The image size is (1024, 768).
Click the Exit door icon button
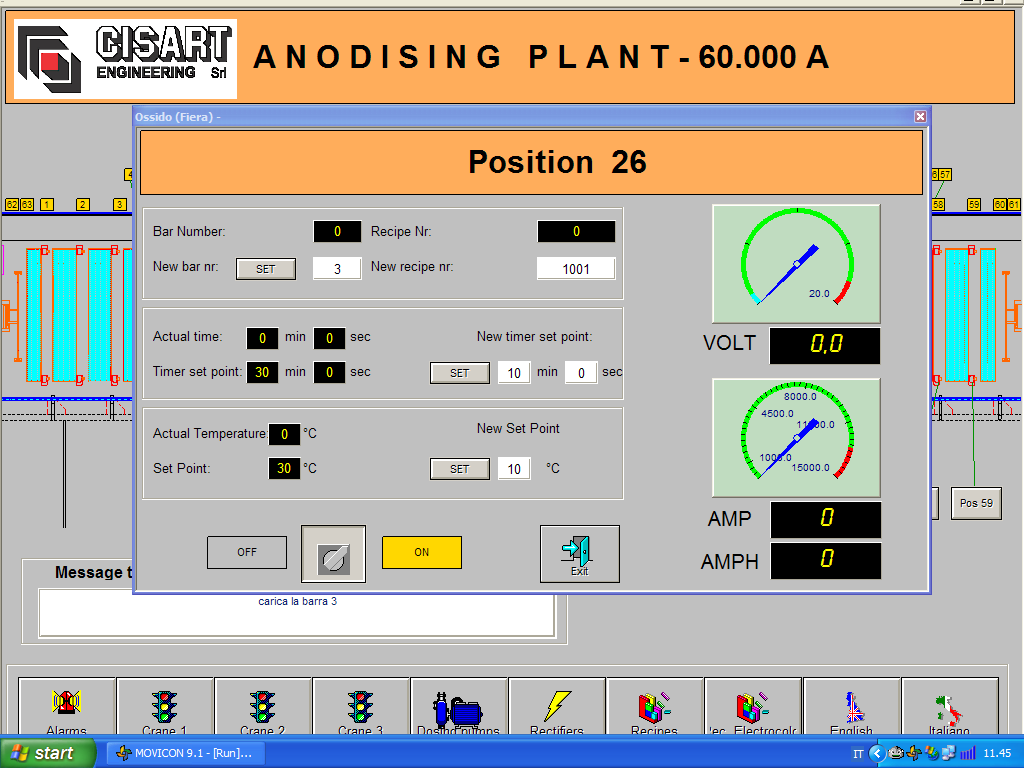(x=579, y=554)
